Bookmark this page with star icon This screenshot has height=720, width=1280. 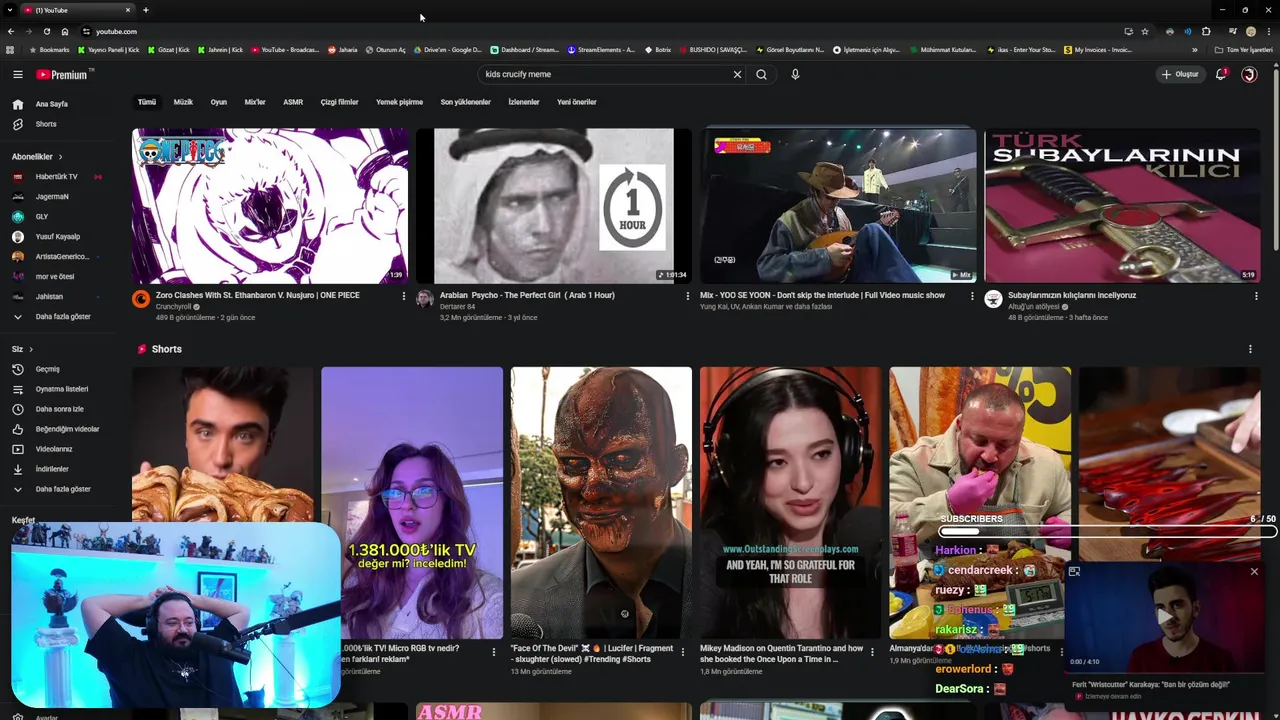pyautogui.click(x=1145, y=31)
